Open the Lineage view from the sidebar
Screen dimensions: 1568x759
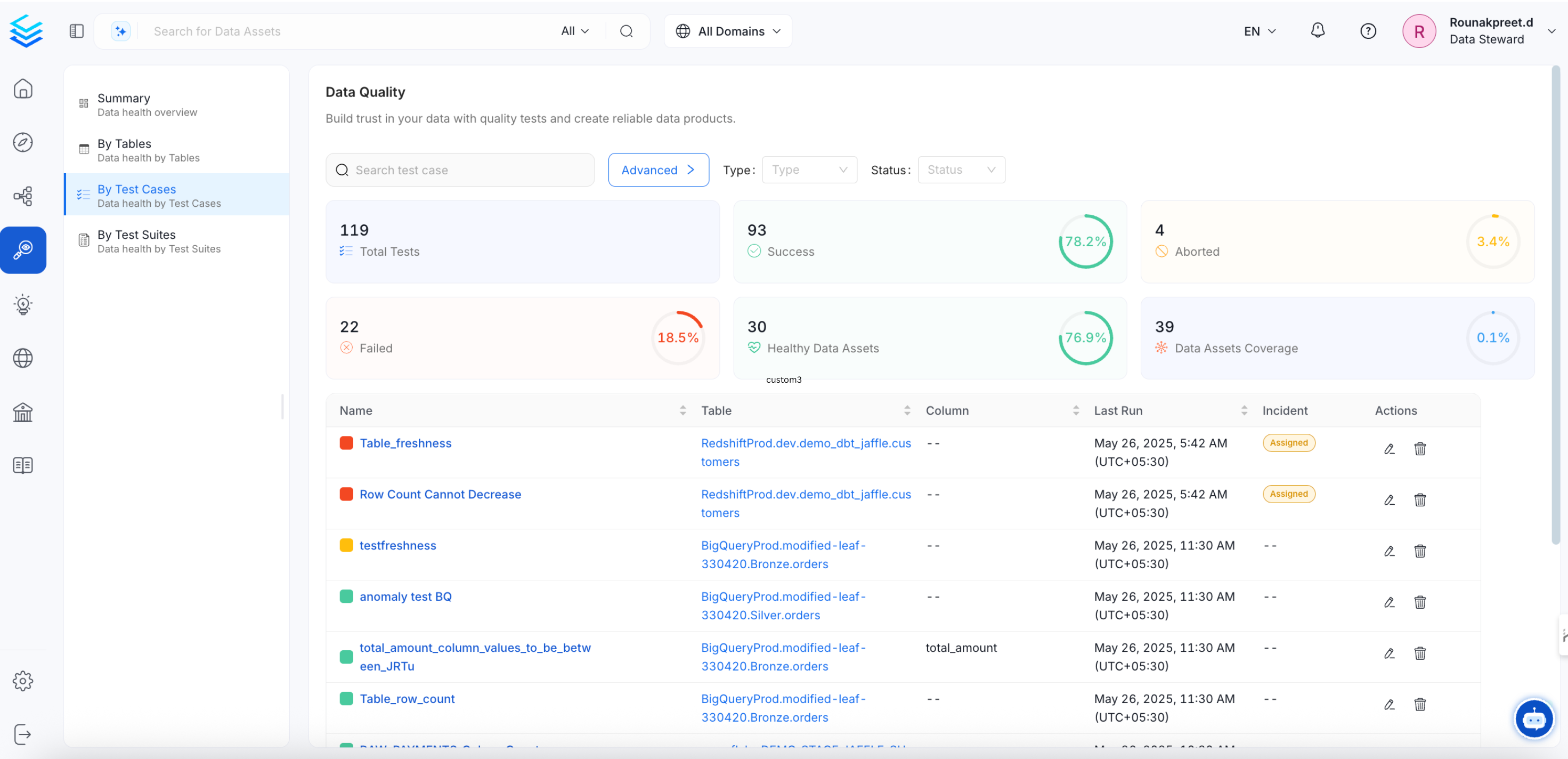(x=23, y=196)
